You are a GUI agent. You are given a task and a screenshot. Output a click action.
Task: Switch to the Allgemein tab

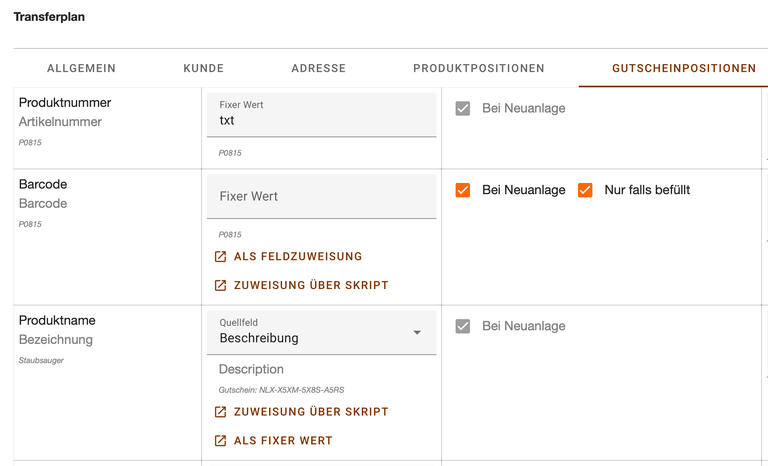(x=81, y=68)
